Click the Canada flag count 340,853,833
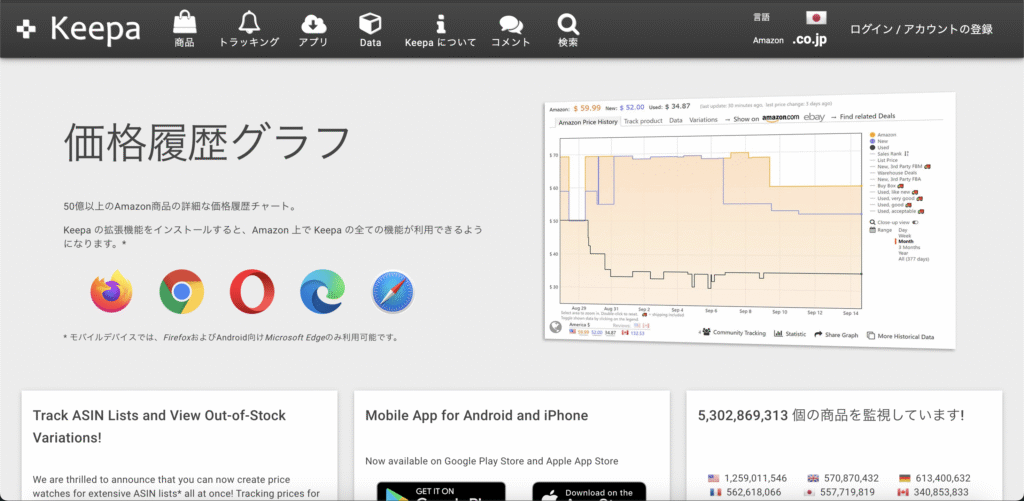This screenshot has width=1024, height=501. click(934, 493)
